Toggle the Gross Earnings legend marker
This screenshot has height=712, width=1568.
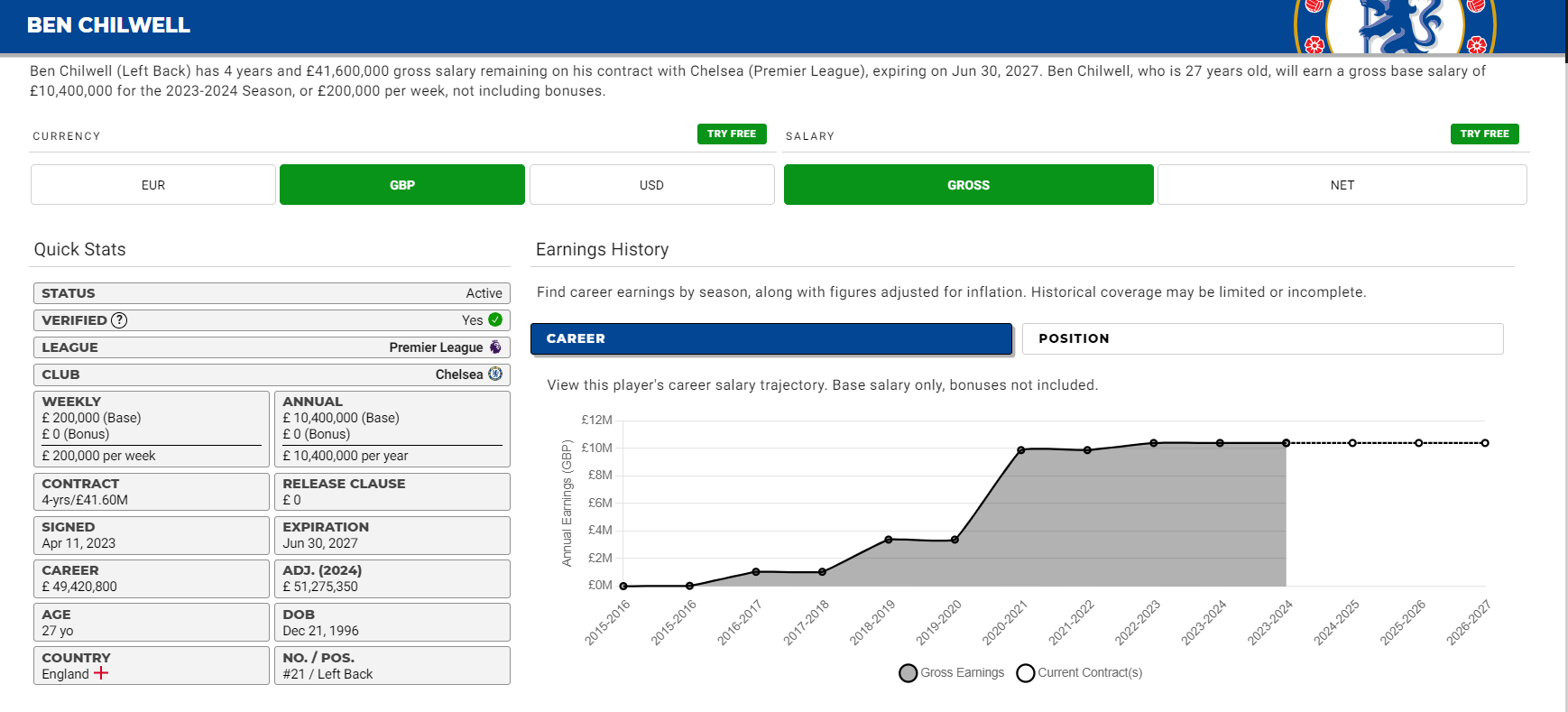(909, 673)
